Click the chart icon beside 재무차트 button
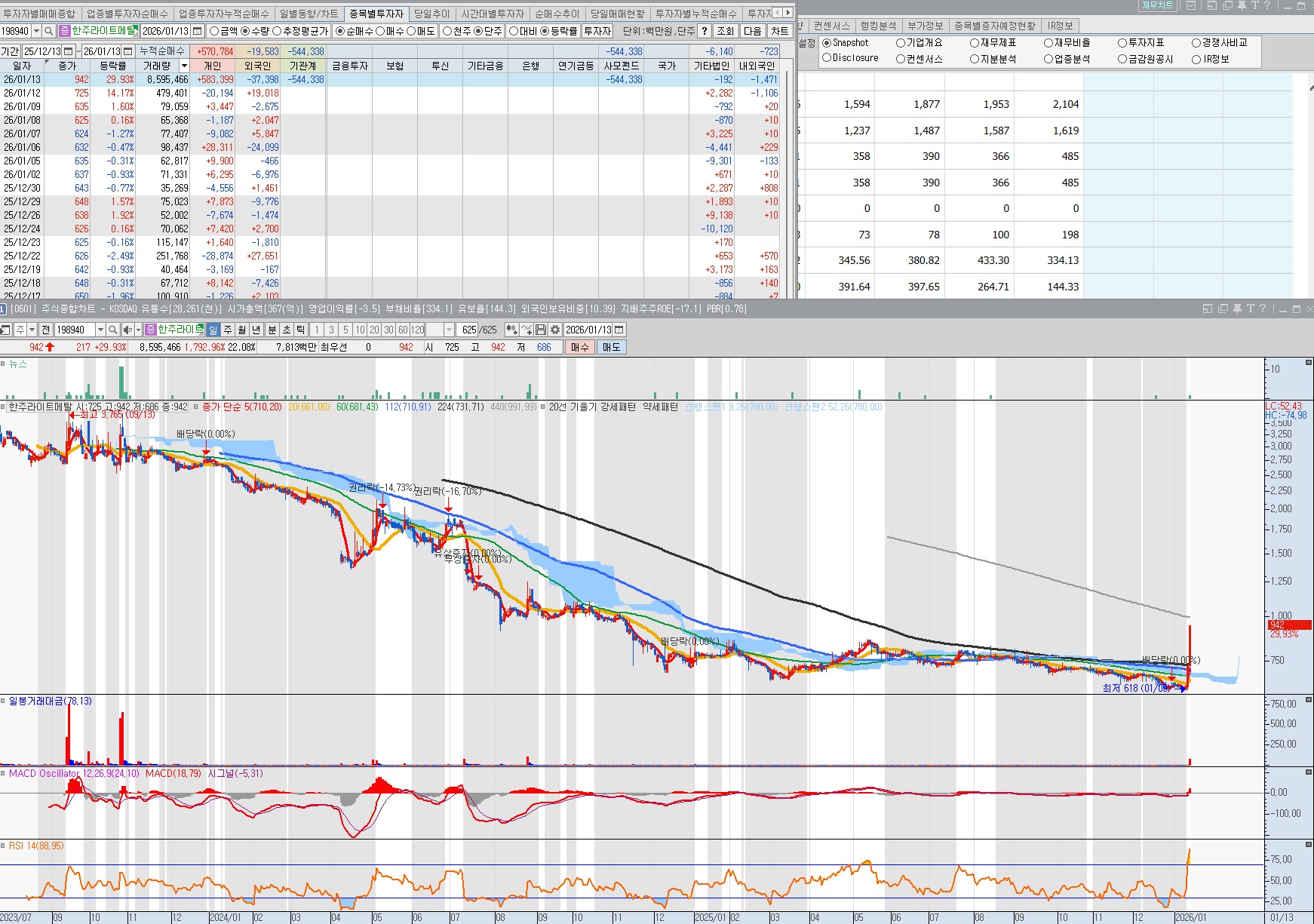The image size is (1314, 924). (x=1191, y=5)
